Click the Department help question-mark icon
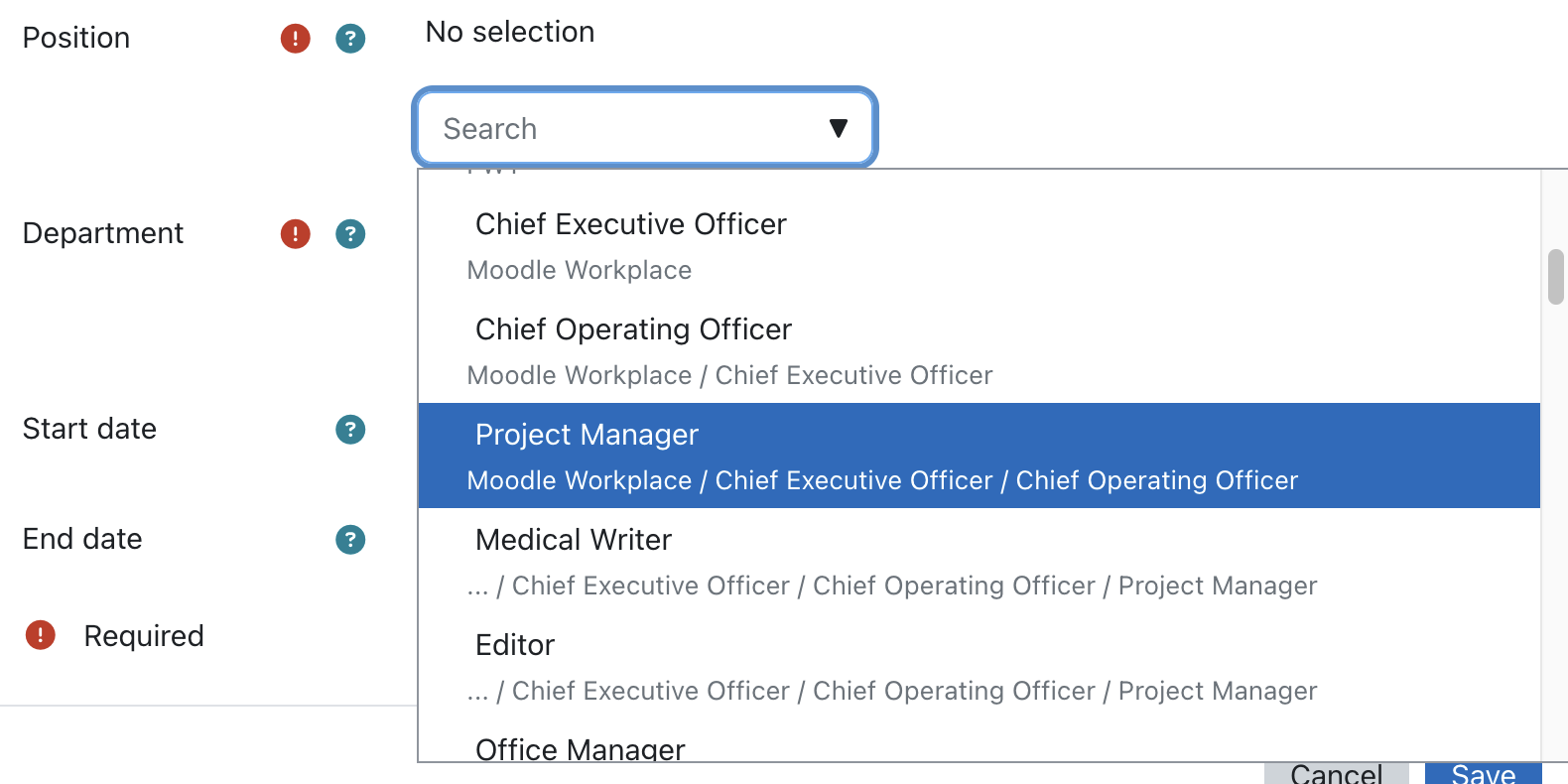Image resolution: width=1568 pixels, height=784 pixels. [x=350, y=234]
